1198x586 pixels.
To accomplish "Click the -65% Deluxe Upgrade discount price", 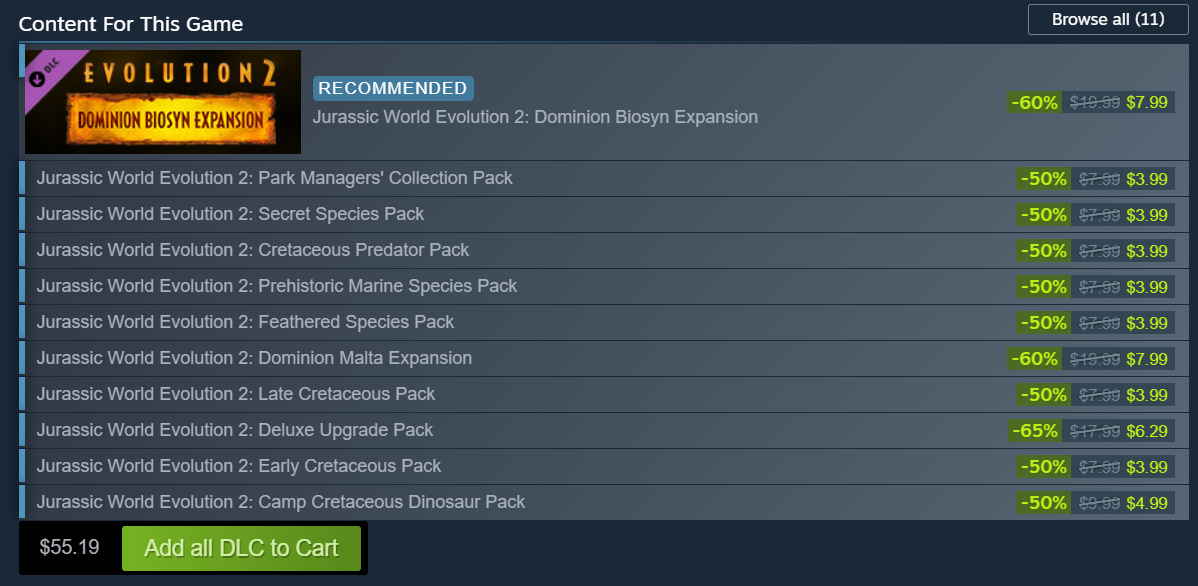I will click(1091, 431).
